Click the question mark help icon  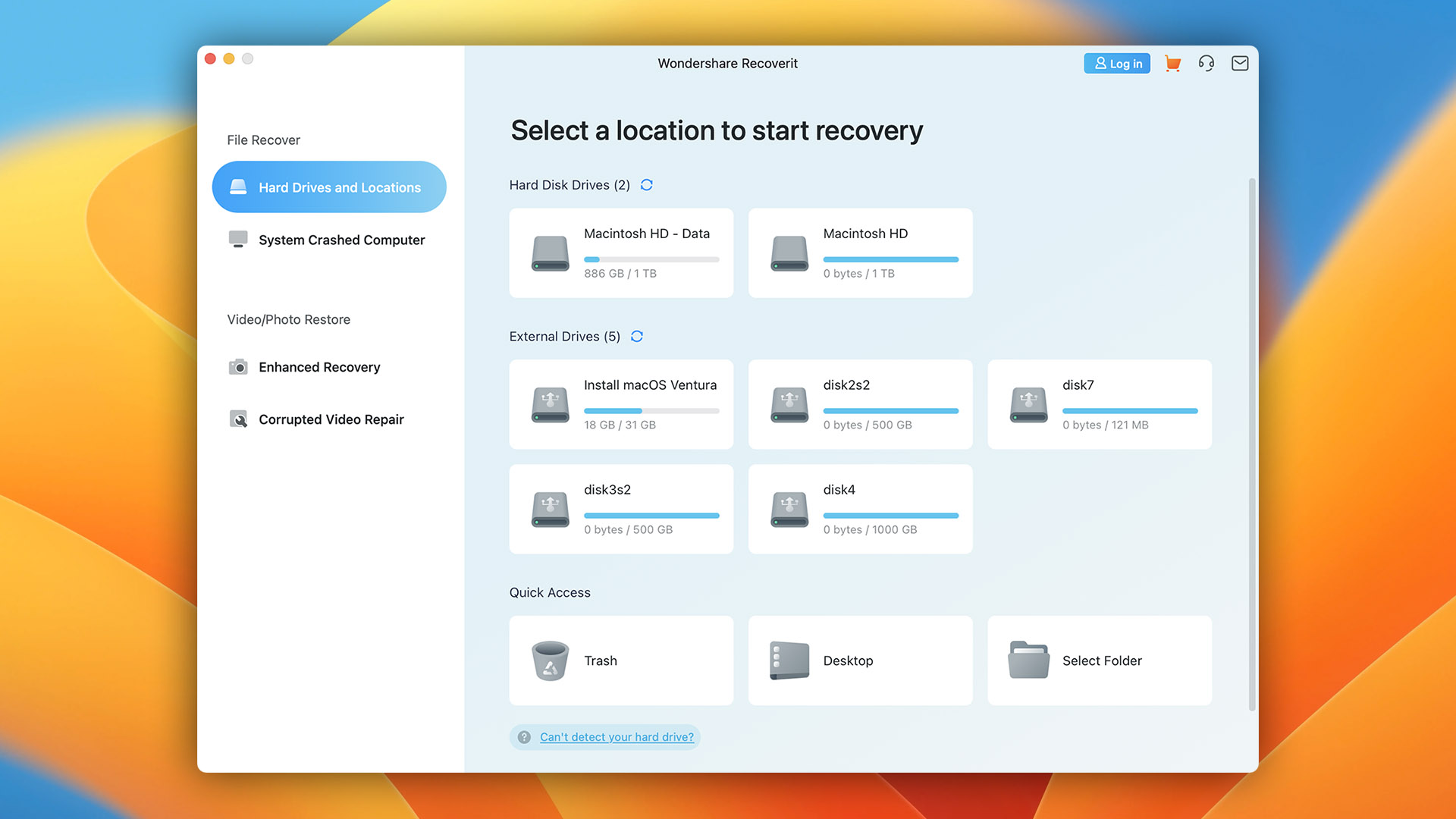pyautogui.click(x=524, y=737)
